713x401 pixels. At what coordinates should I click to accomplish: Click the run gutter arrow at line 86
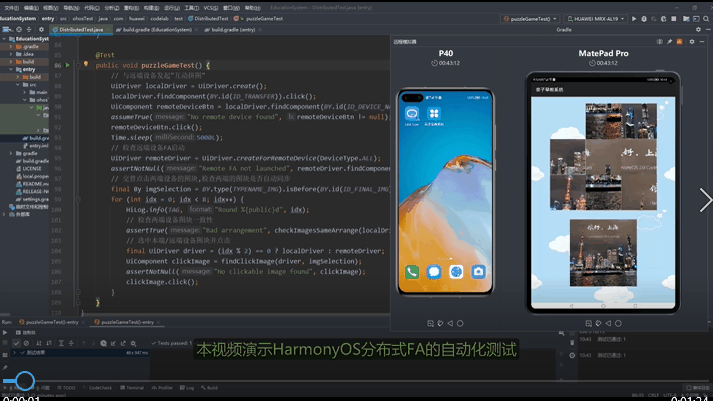pyautogui.click(x=67, y=65)
